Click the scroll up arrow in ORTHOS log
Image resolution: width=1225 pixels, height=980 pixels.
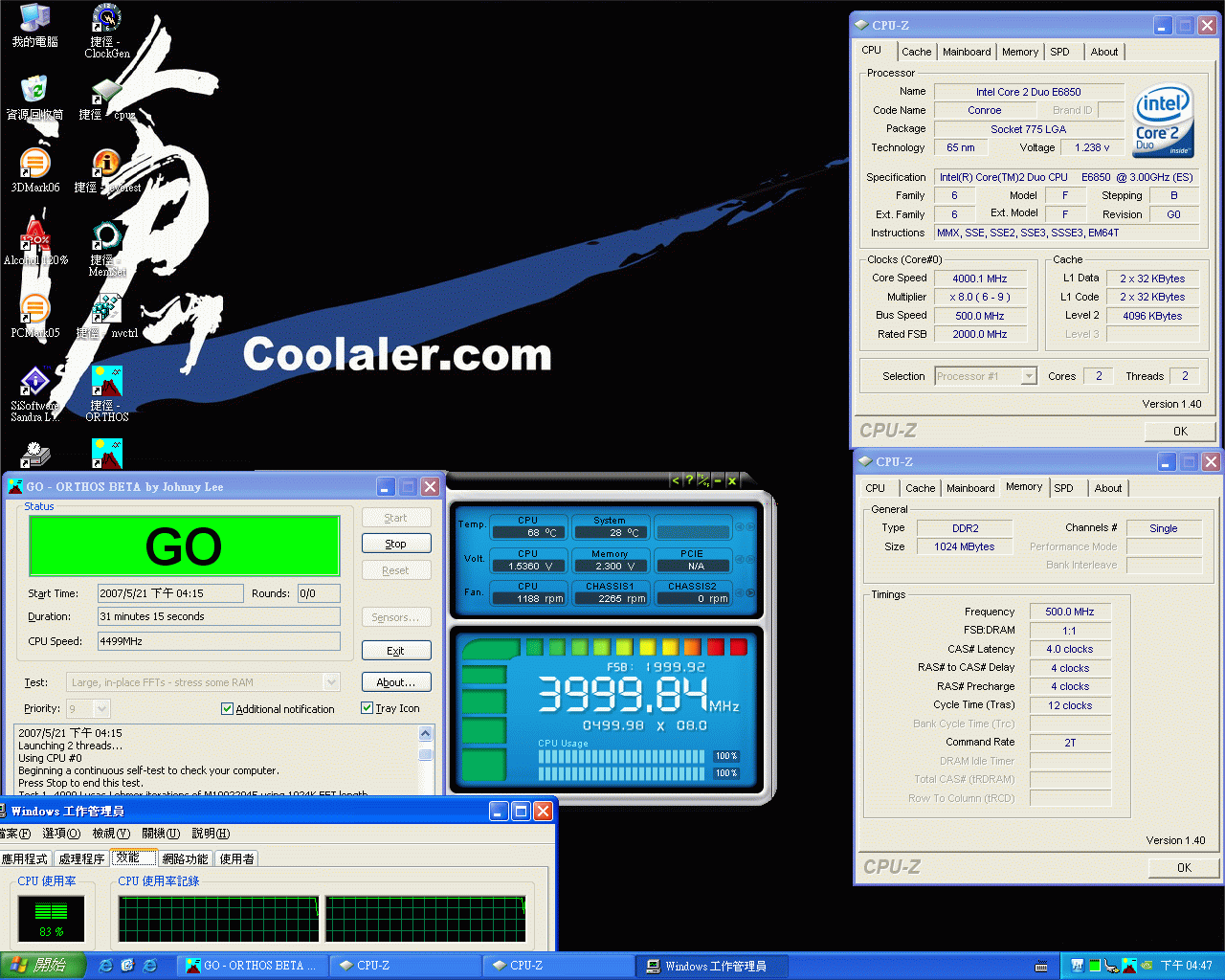426,734
